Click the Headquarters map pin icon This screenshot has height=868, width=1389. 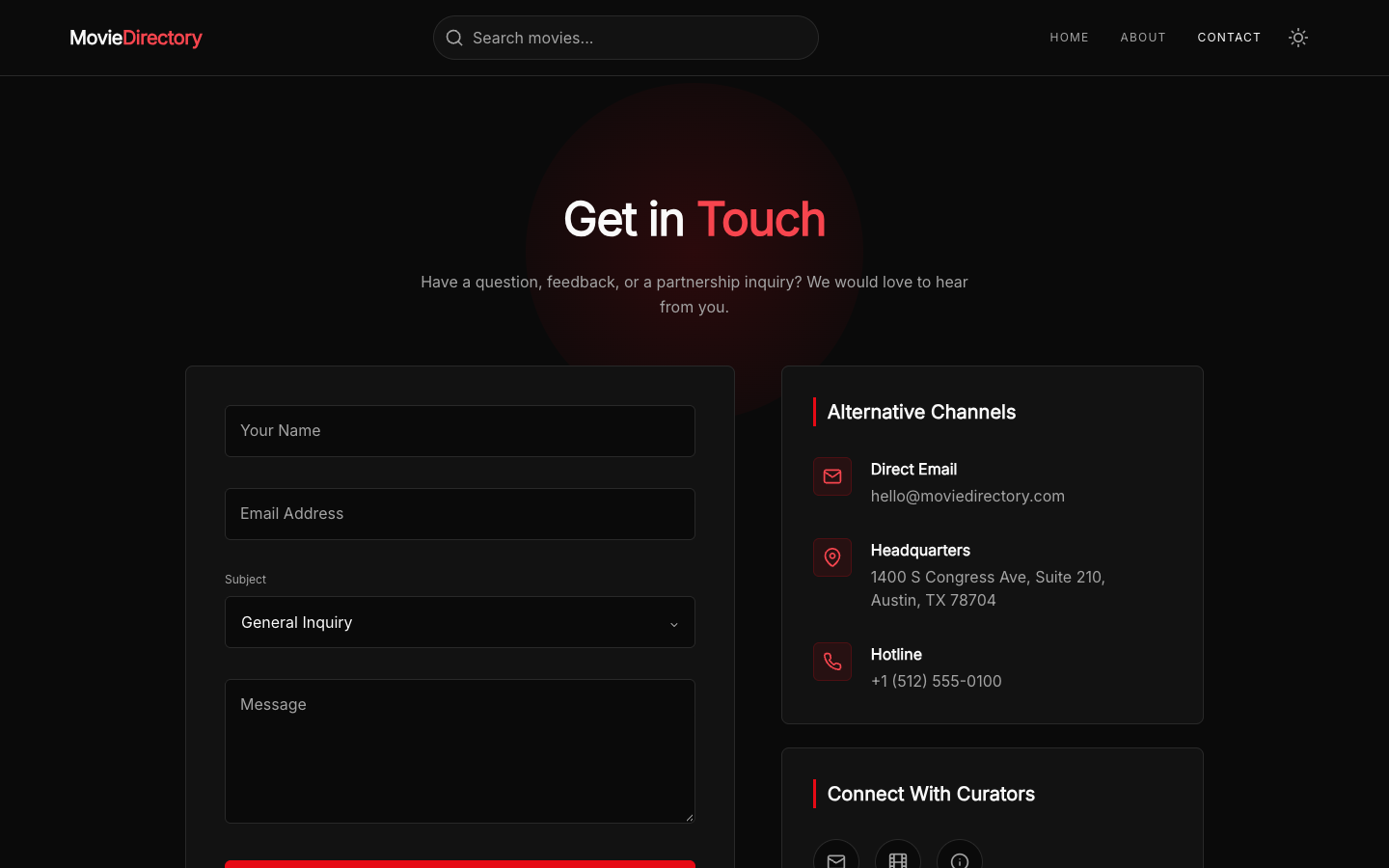(x=832, y=557)
